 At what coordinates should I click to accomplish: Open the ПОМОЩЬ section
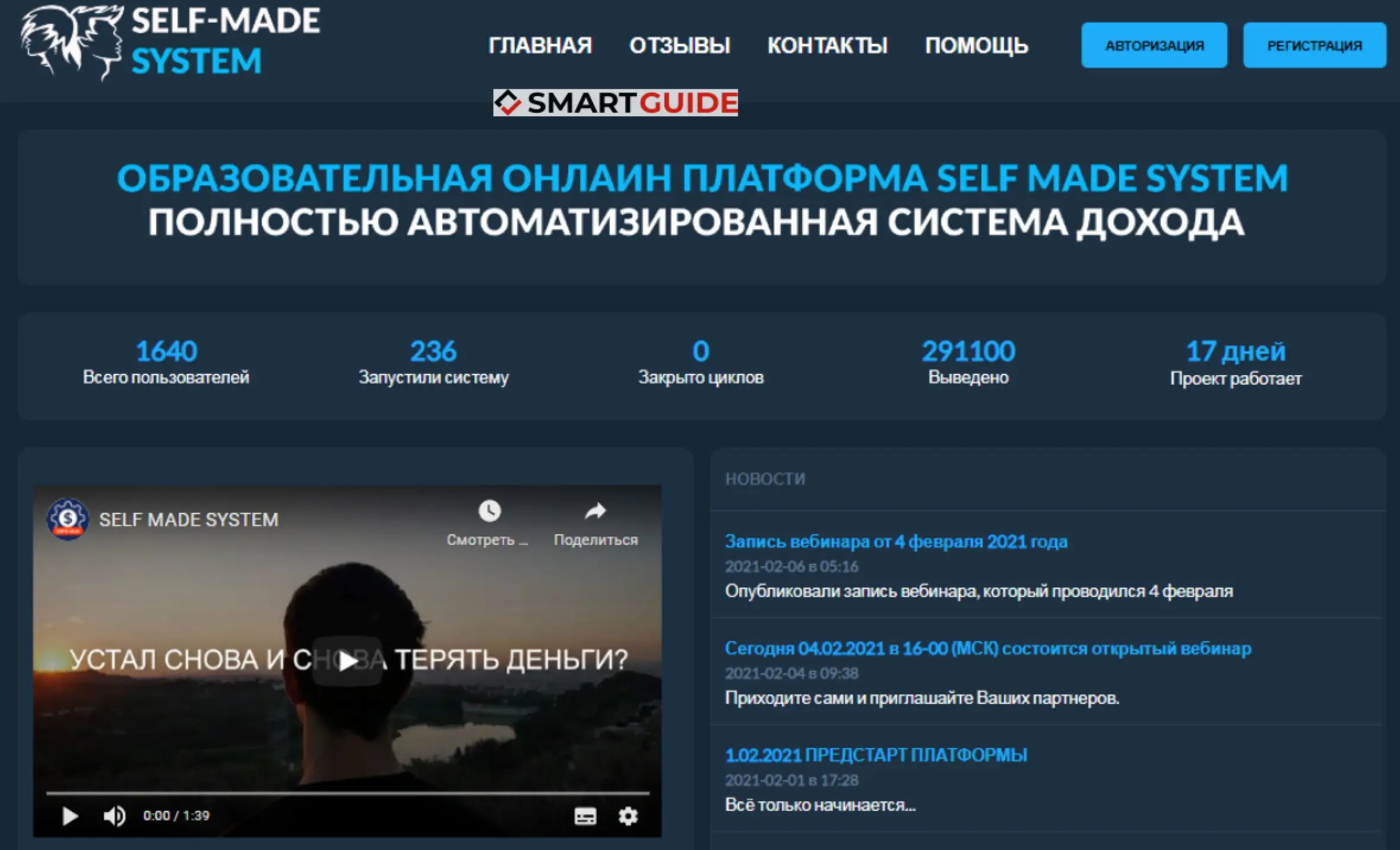976,46
